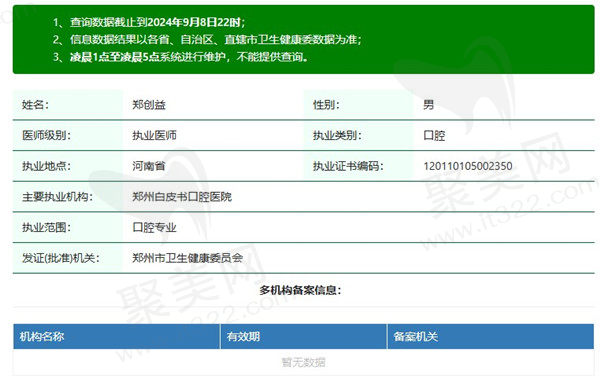Click the 执业地点 label

pyautogui.click(x=46, y=166)
